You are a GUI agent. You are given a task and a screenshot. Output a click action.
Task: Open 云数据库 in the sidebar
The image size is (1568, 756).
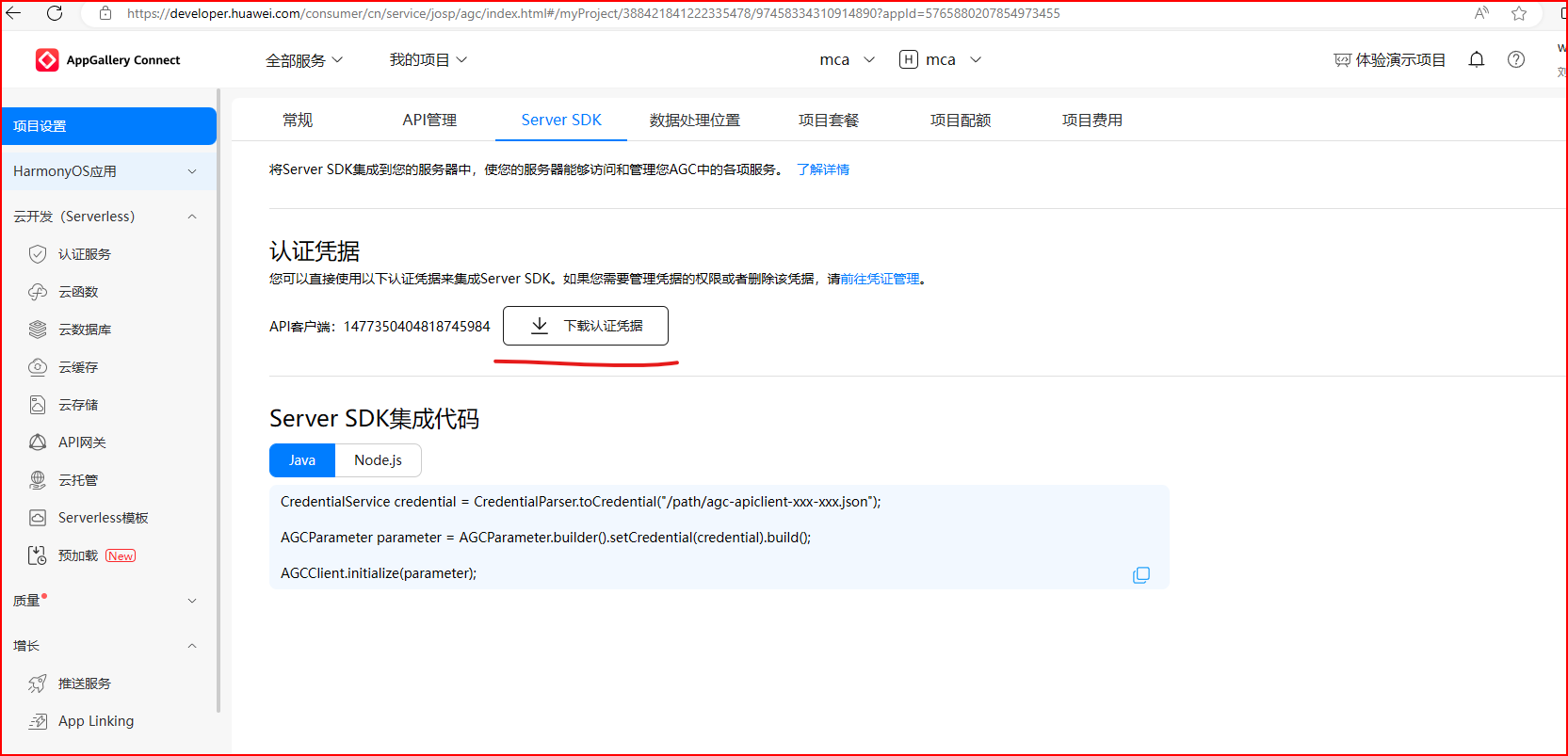[x=85, y=330]
